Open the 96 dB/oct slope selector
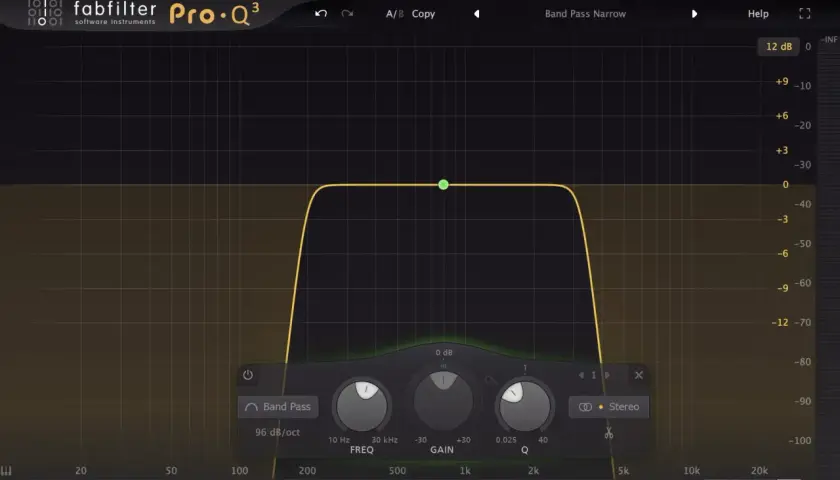840x480 pixels. [x=278, y=432]
